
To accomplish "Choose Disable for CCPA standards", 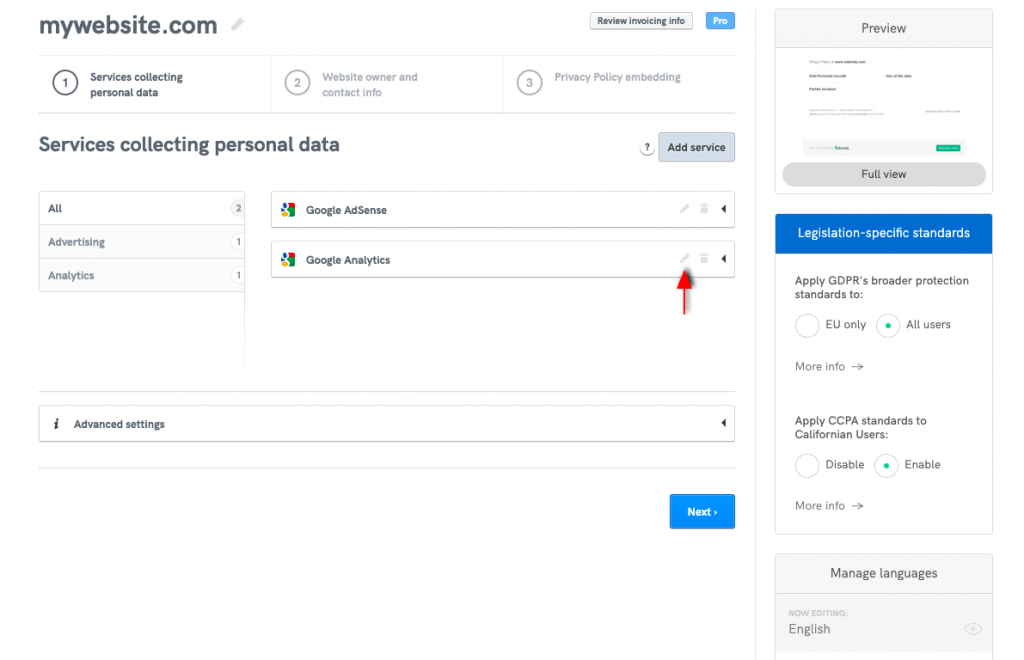I will pos(807,465).
